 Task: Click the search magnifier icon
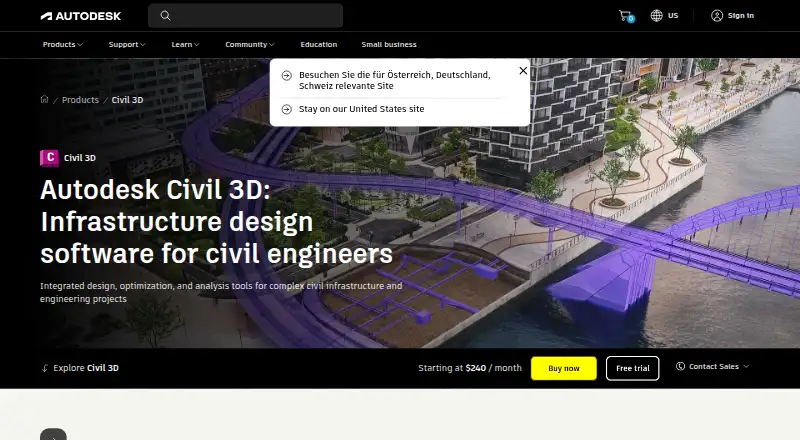pos(165,16)
